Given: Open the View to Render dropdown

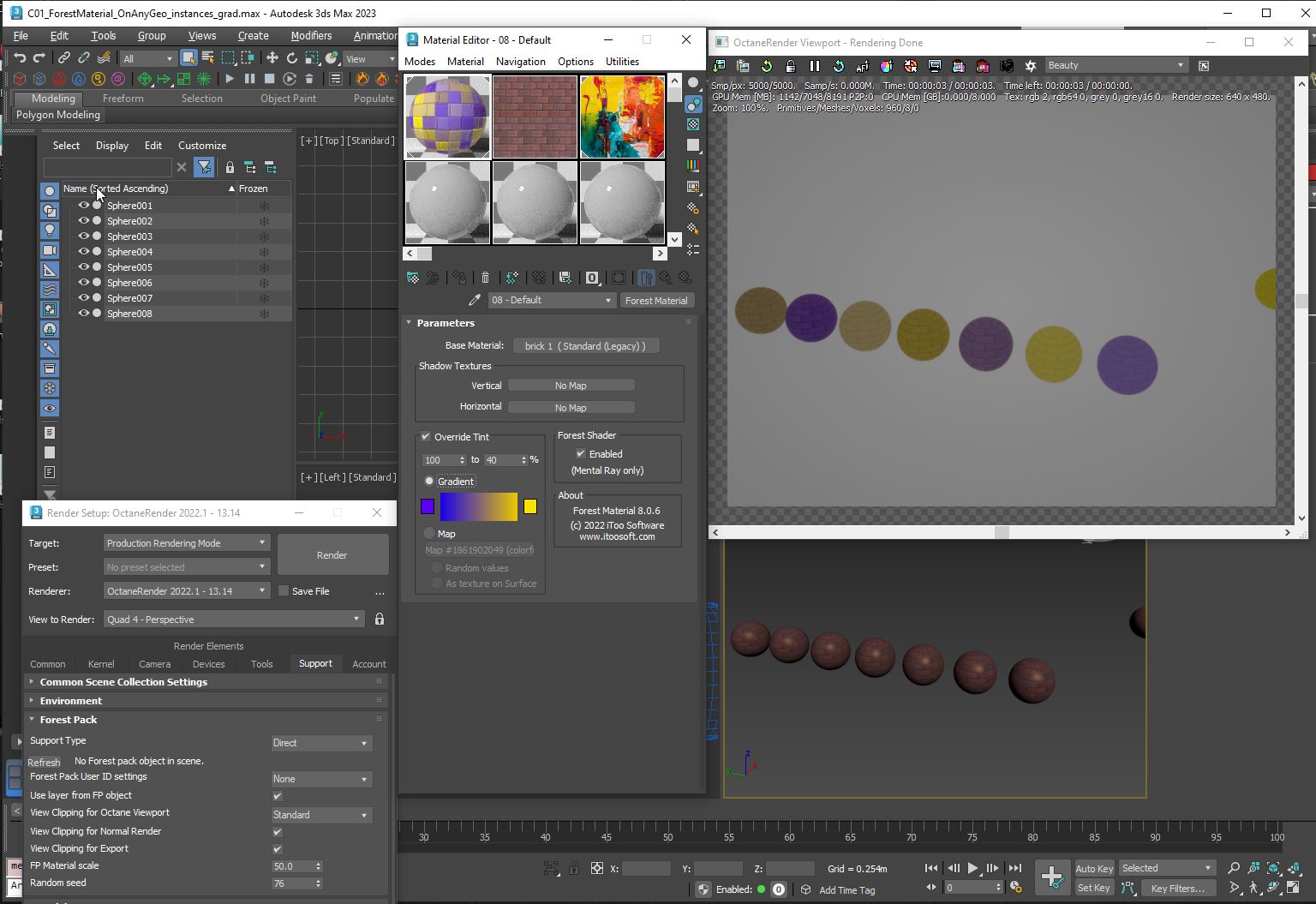Looking at the screenshot, I should point(233,620).
